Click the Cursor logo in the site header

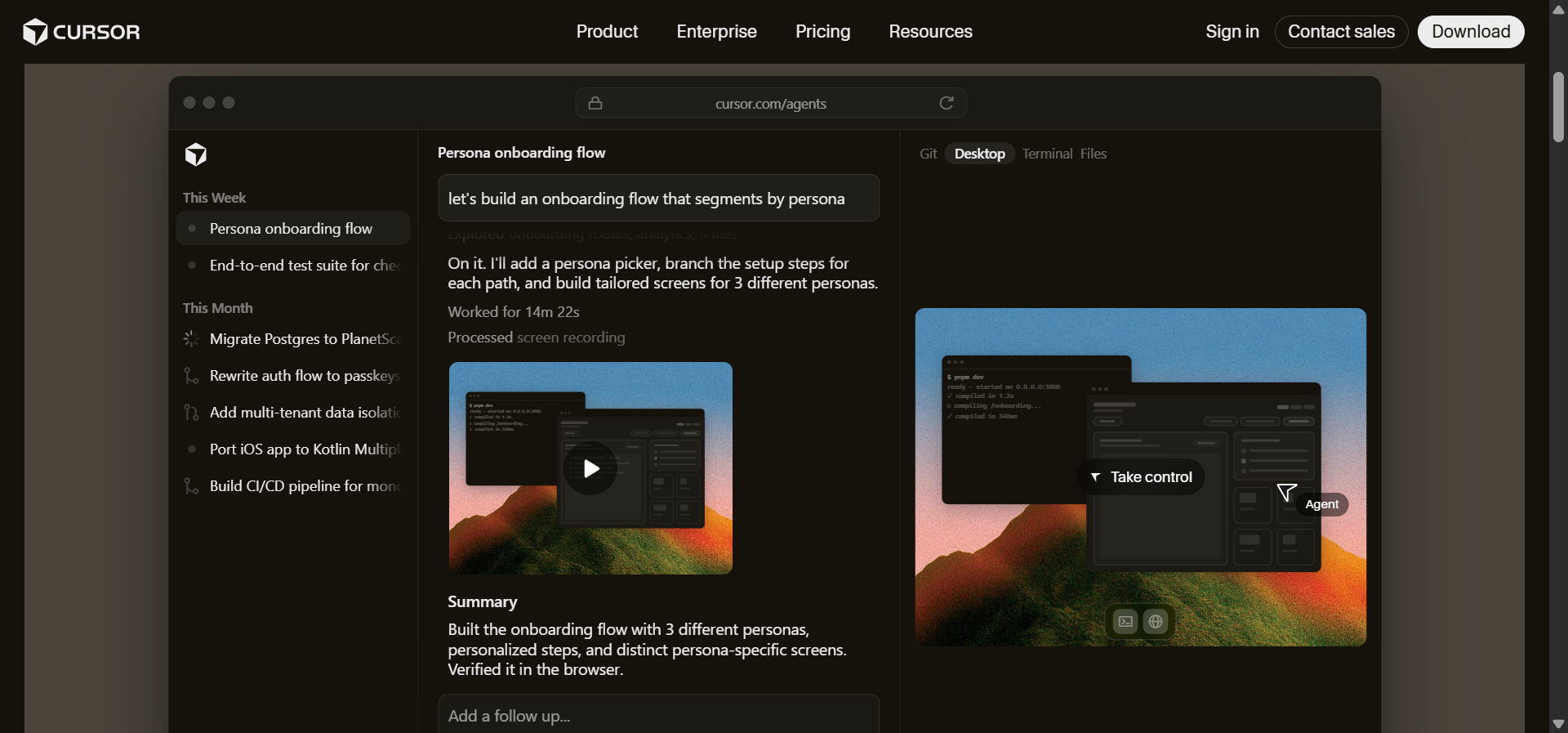(x=82, y=32)
